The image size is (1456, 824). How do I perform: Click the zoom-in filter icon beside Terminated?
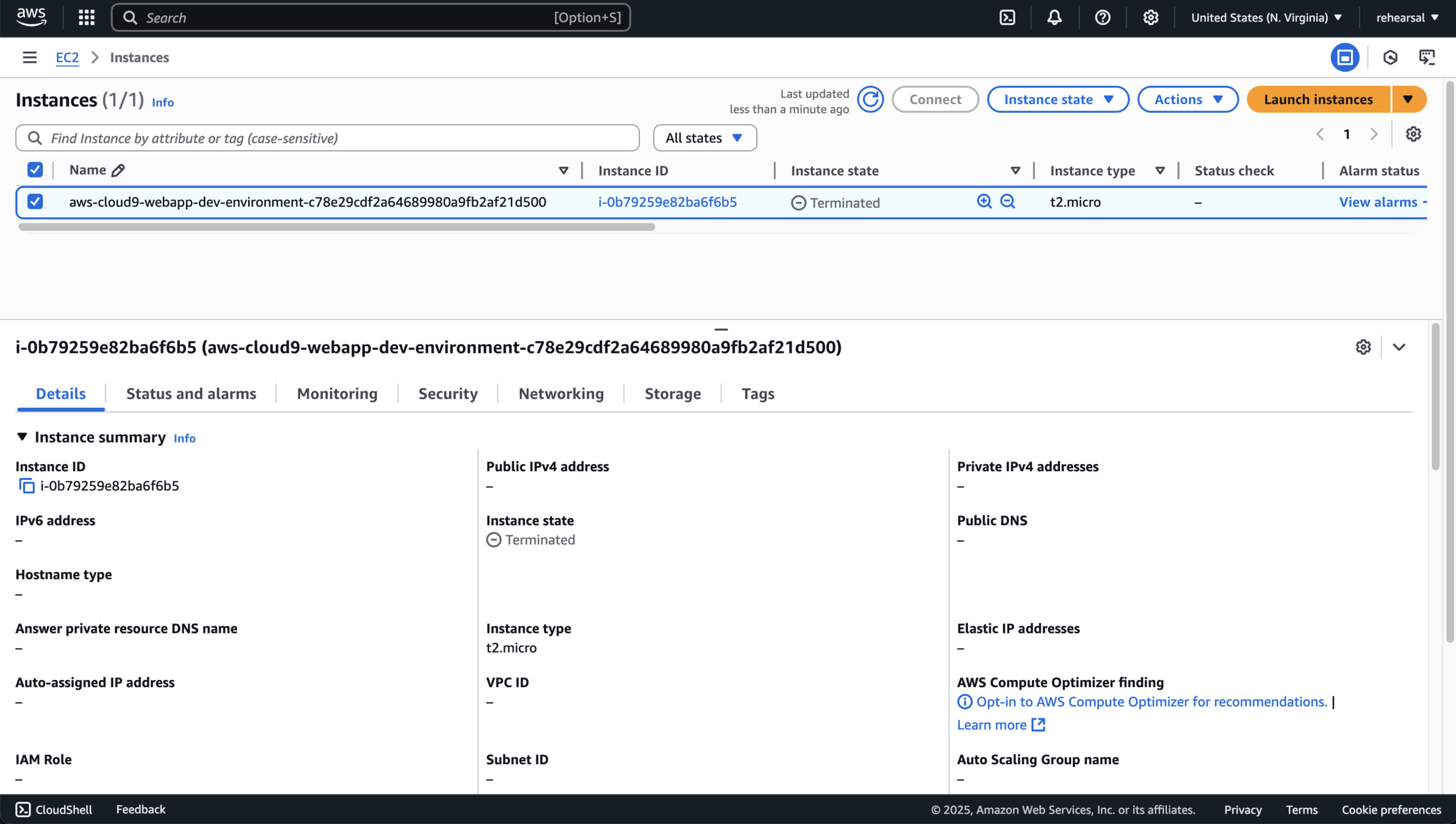point(984,201)
